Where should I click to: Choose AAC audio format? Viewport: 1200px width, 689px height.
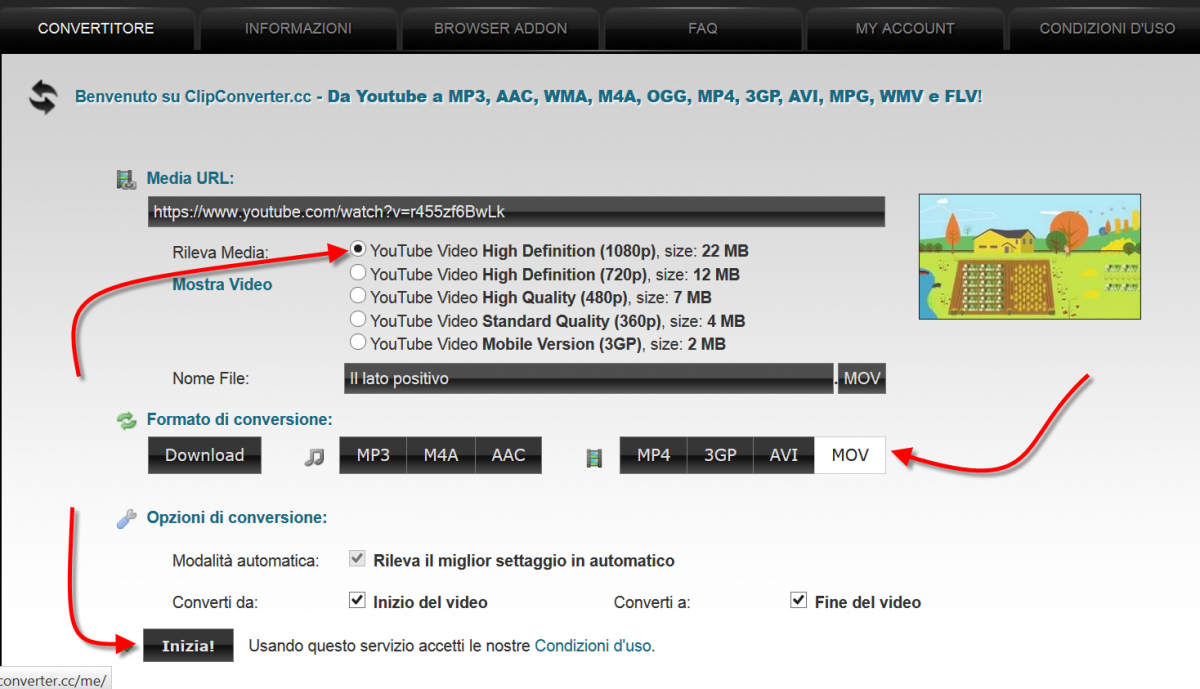click(508, 455)
